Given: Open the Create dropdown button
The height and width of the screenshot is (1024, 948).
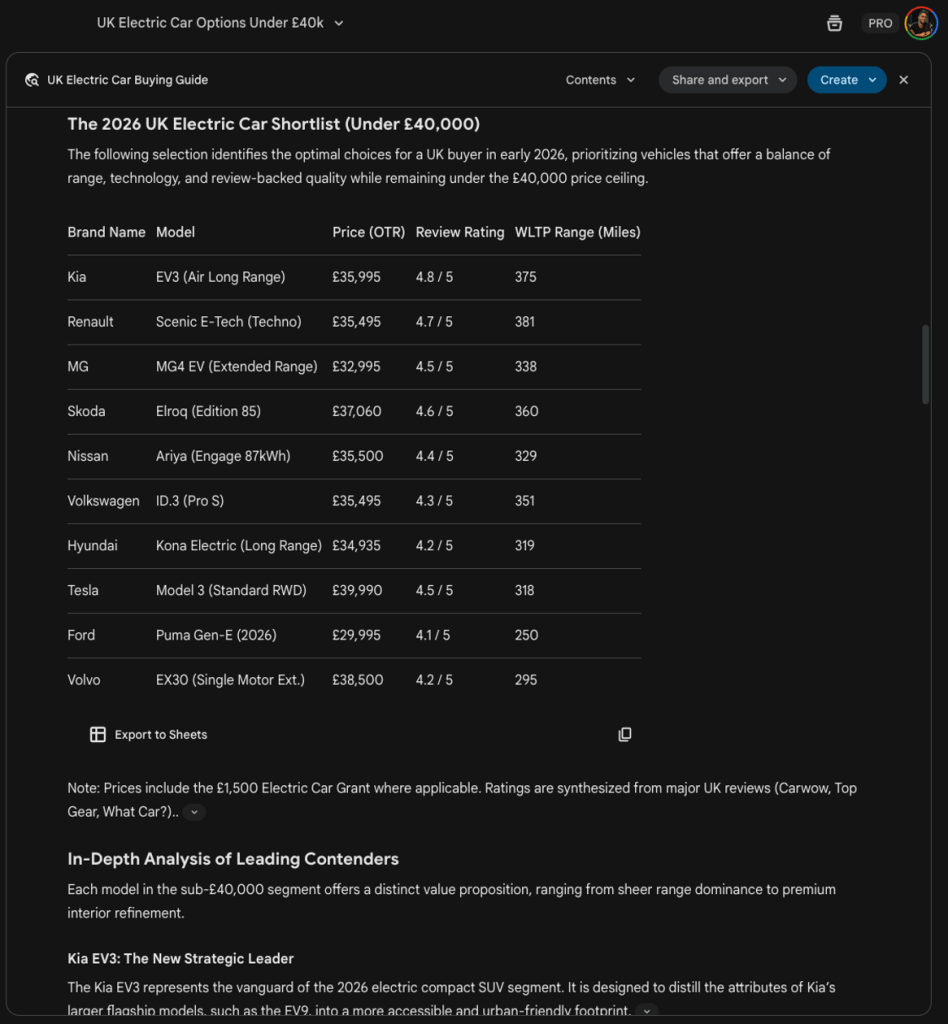Looking at the screenshot, I should [x=846, y=80].
